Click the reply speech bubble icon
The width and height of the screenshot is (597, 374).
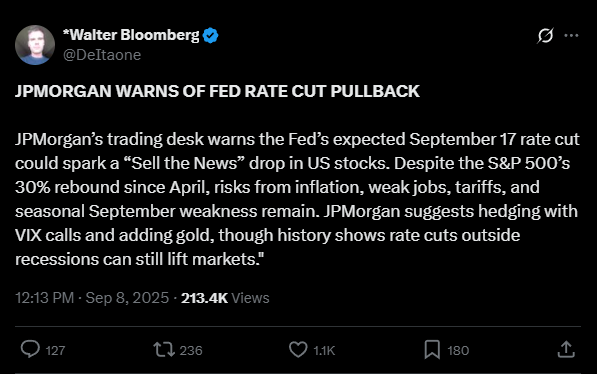(x=30, y=349)
